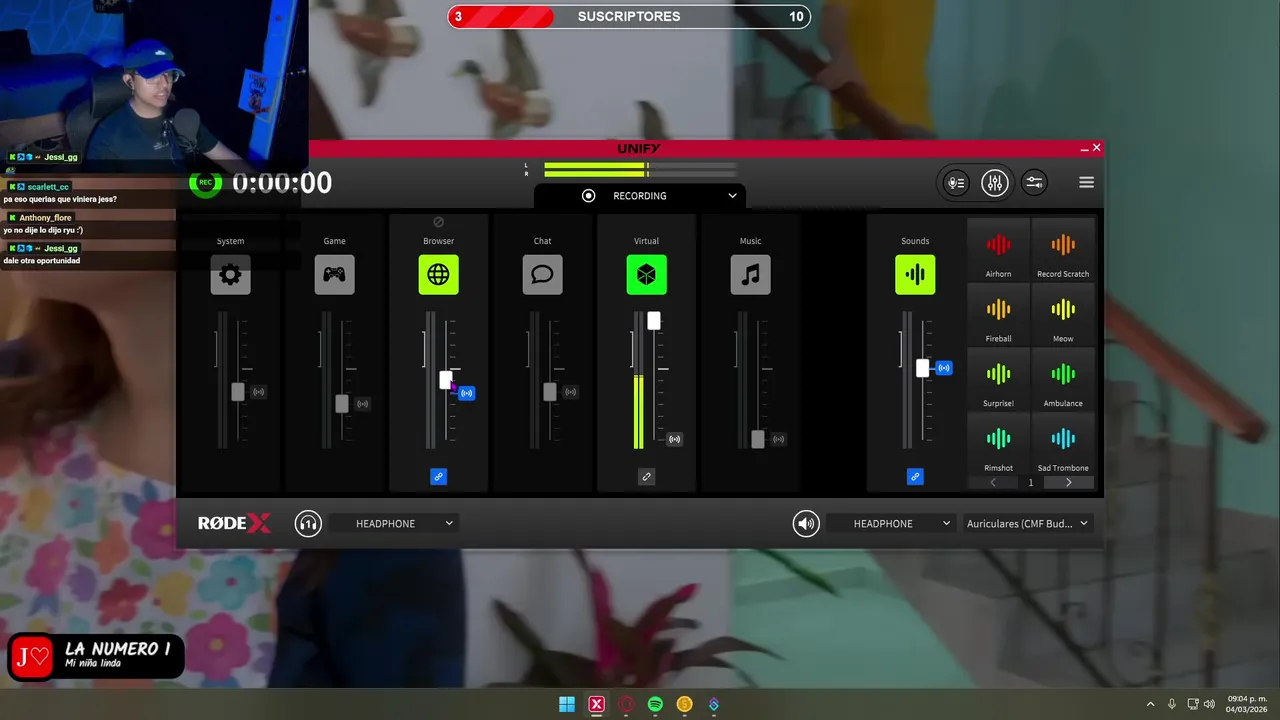
Task: Click the RØDE X logo
Action: point(234,523)
